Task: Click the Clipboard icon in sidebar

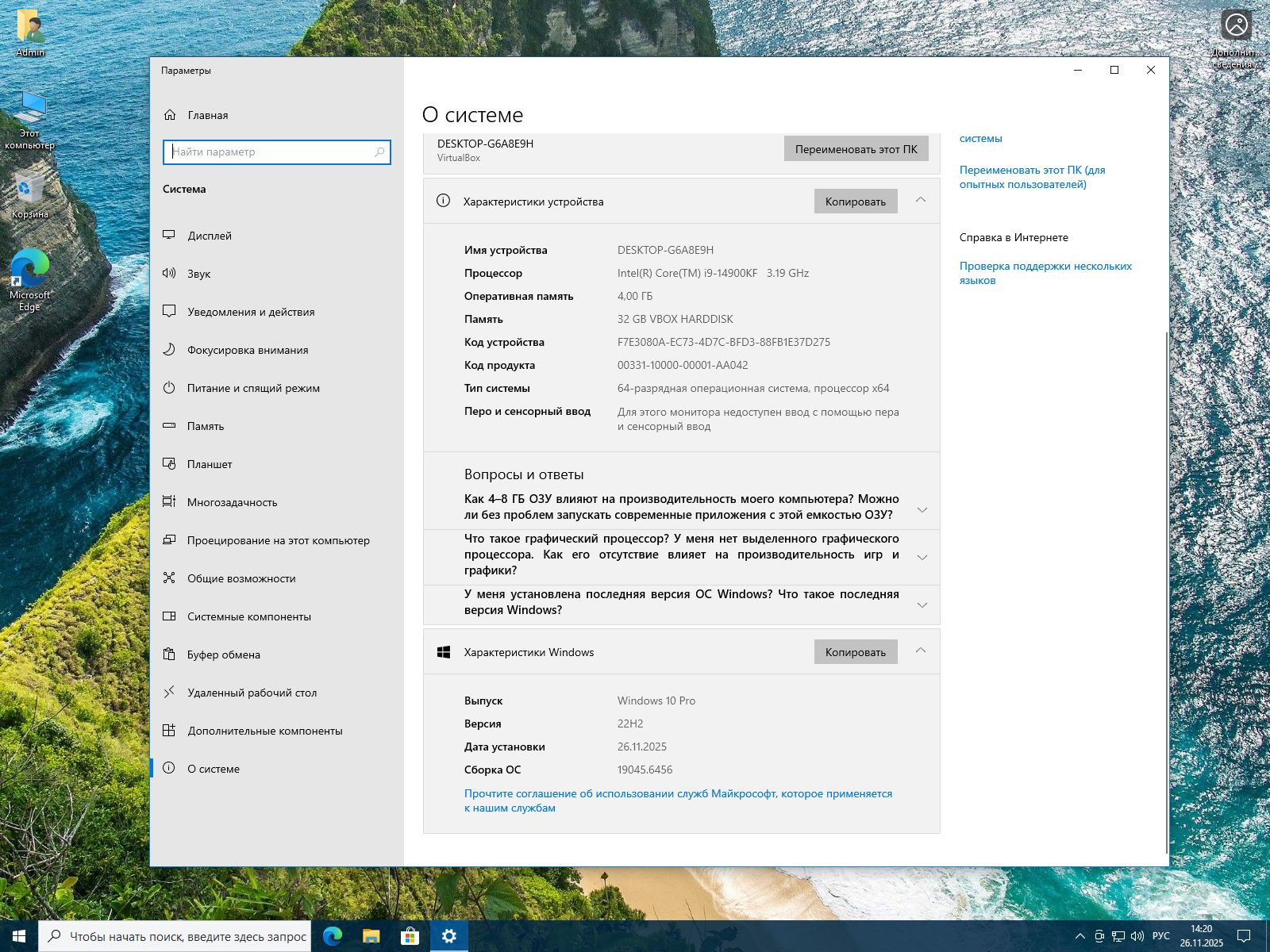Action: 169,654
